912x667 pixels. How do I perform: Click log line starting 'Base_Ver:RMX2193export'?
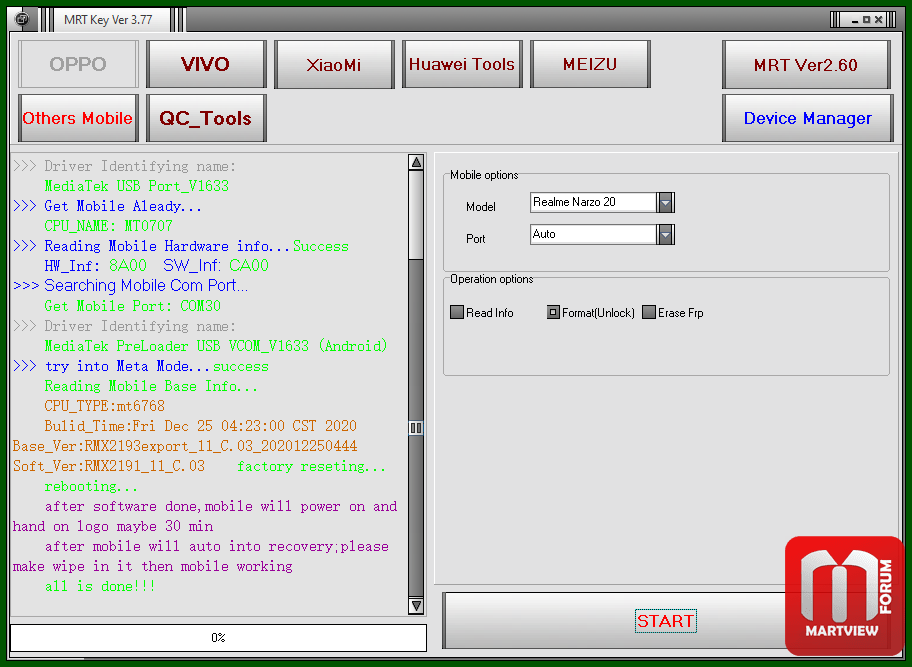[185, 445]
